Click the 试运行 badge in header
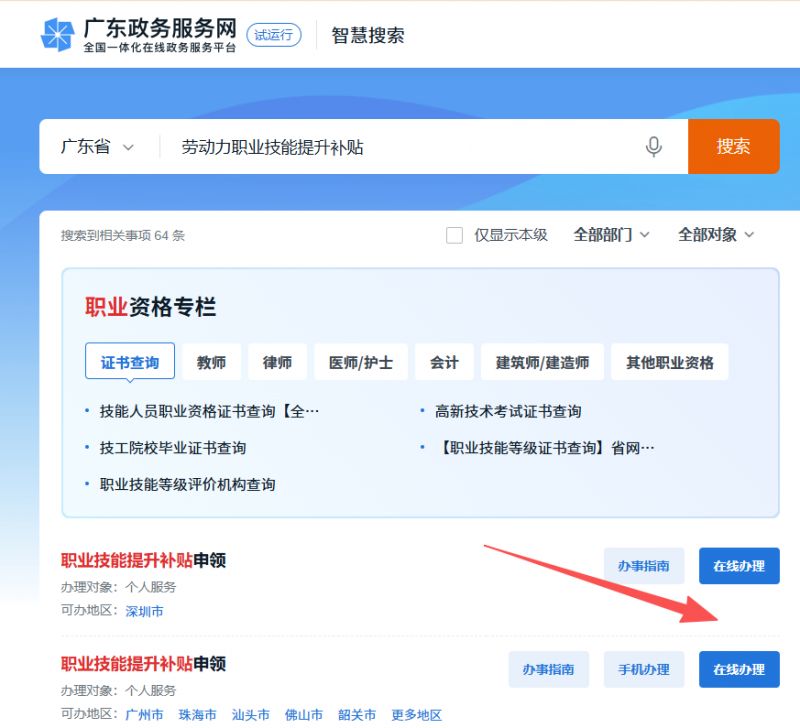 tap(273, 35)
